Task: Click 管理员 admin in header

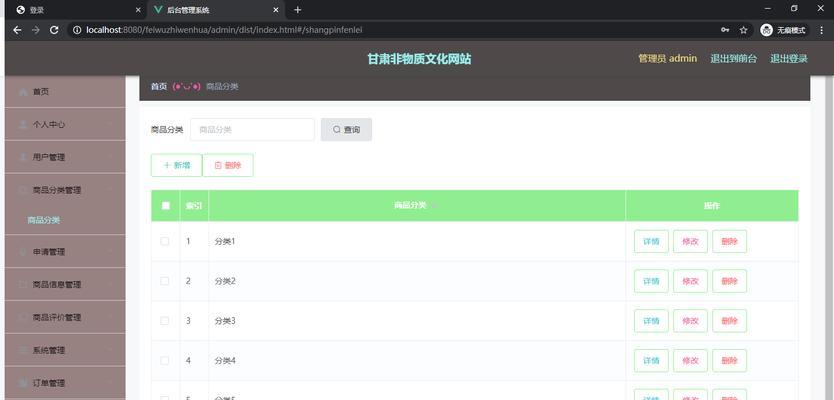Action: pyautogui.click(x=668, y=59)
